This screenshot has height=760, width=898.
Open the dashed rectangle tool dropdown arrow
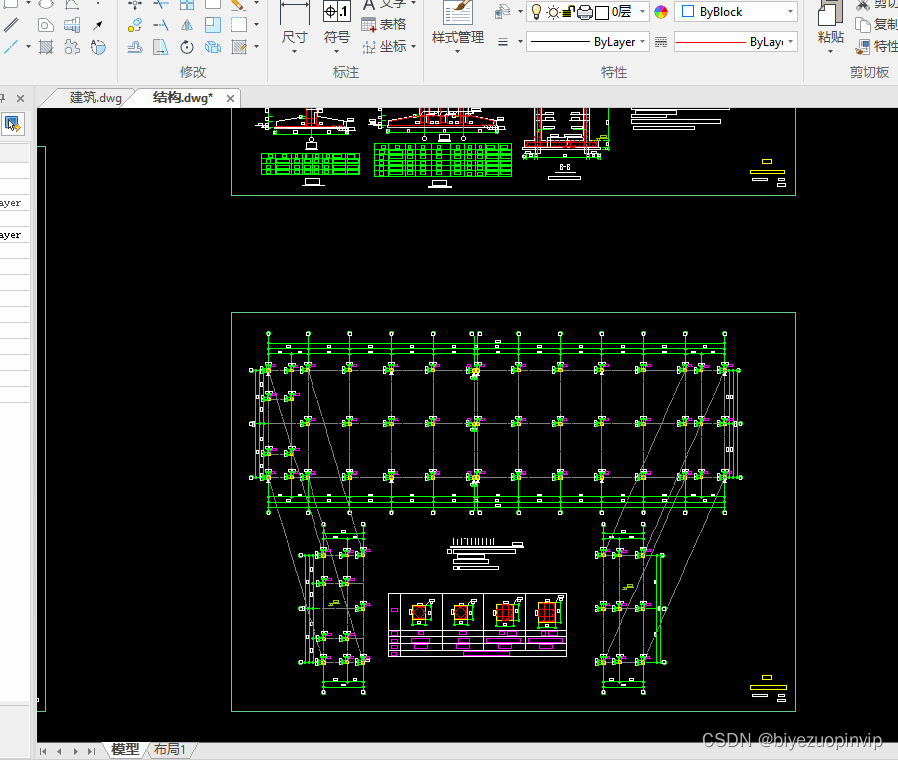point(256,25)
